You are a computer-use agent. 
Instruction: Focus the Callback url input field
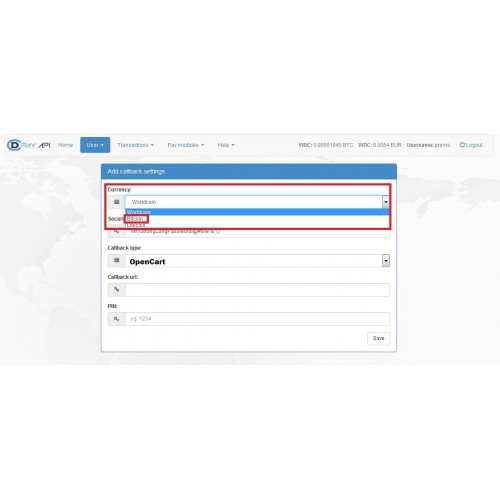257,290
